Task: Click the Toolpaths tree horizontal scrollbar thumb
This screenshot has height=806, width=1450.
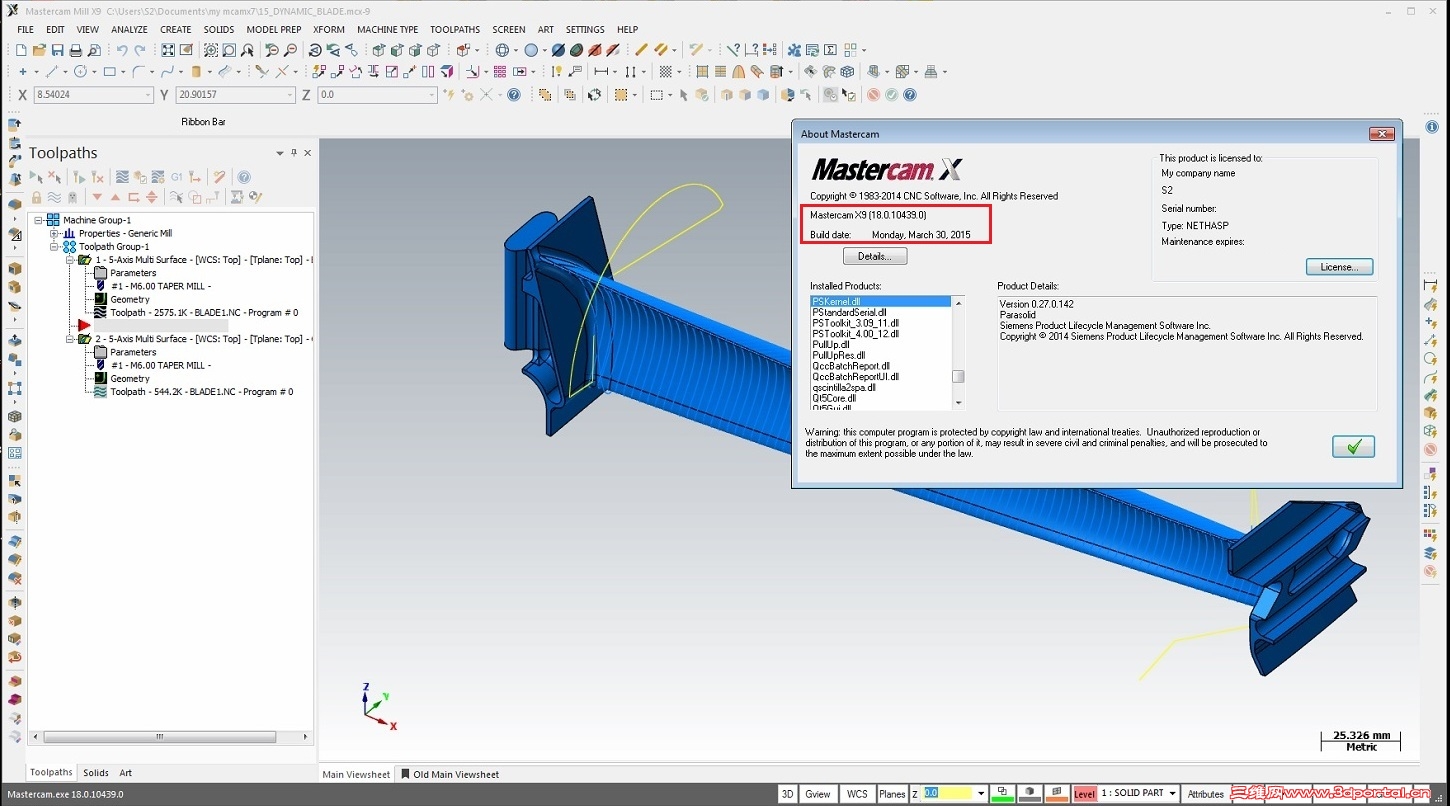Action: point(160,737)
